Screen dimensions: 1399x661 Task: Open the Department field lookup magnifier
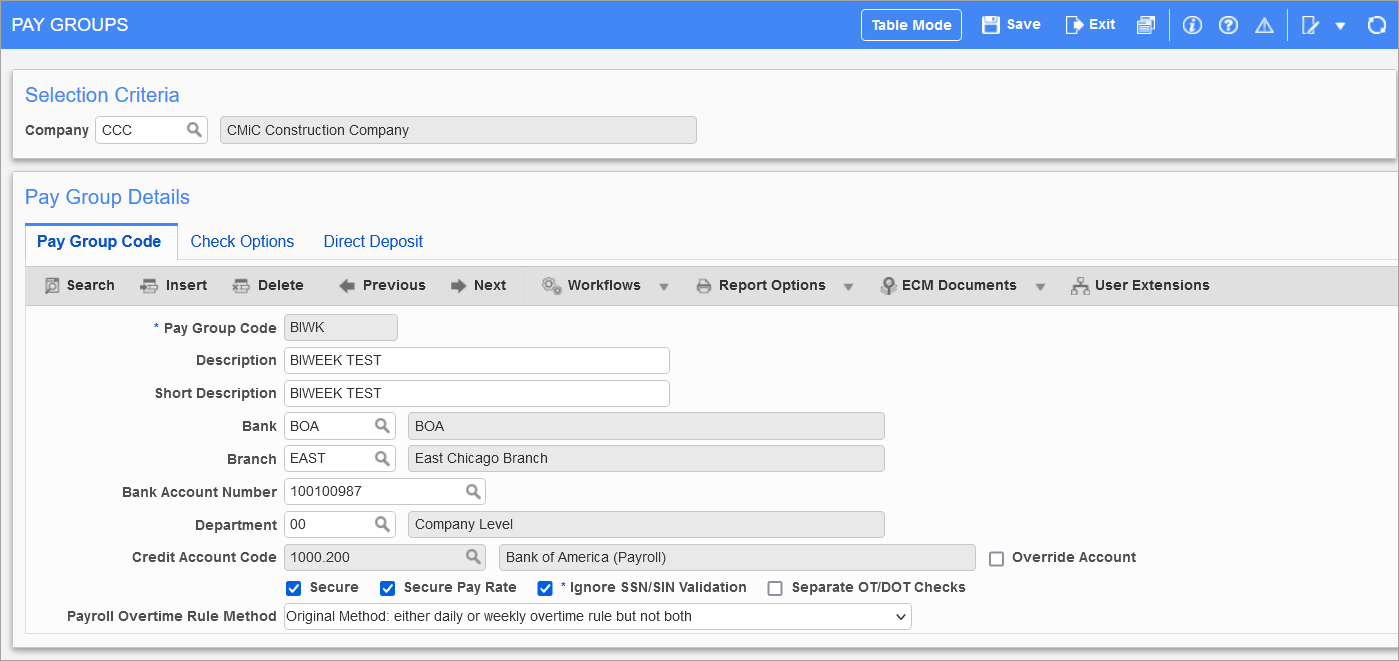pyautogui.click(x=383, y=525)
